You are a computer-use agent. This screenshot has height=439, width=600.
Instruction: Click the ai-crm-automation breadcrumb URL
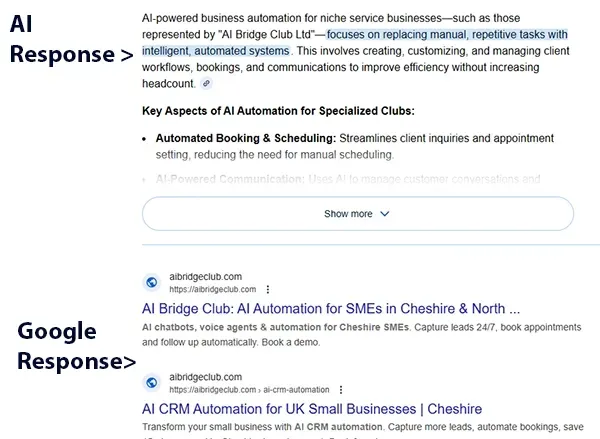(249, 390)
